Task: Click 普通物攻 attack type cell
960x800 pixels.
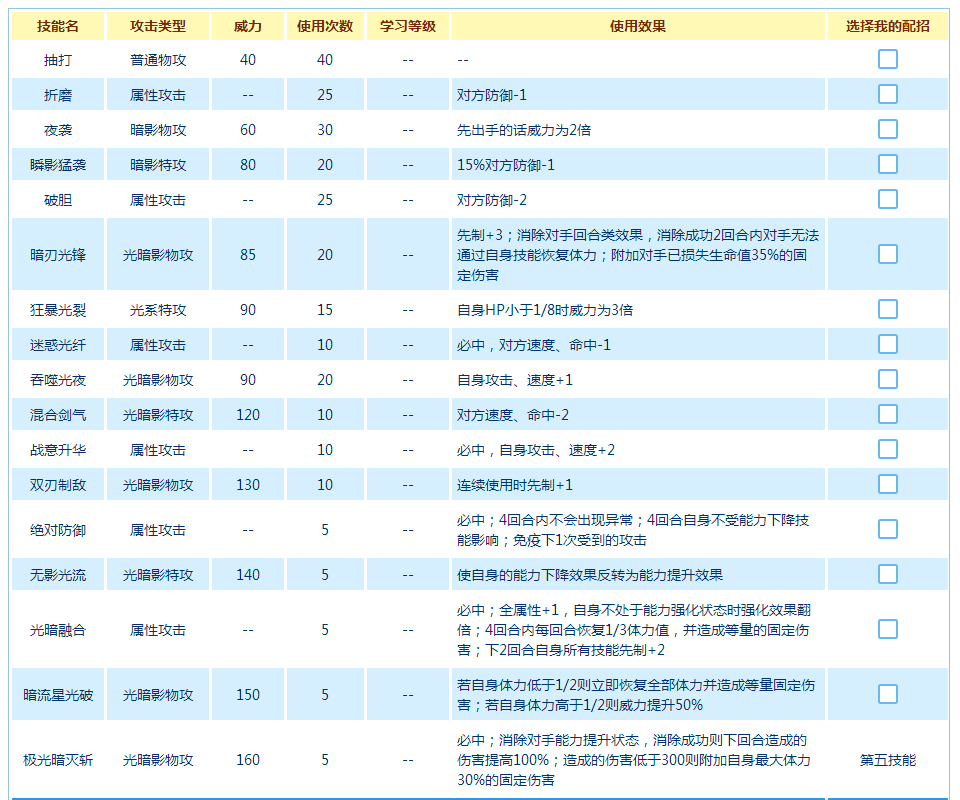Action: pyautogui.click(x=157, y=60)
